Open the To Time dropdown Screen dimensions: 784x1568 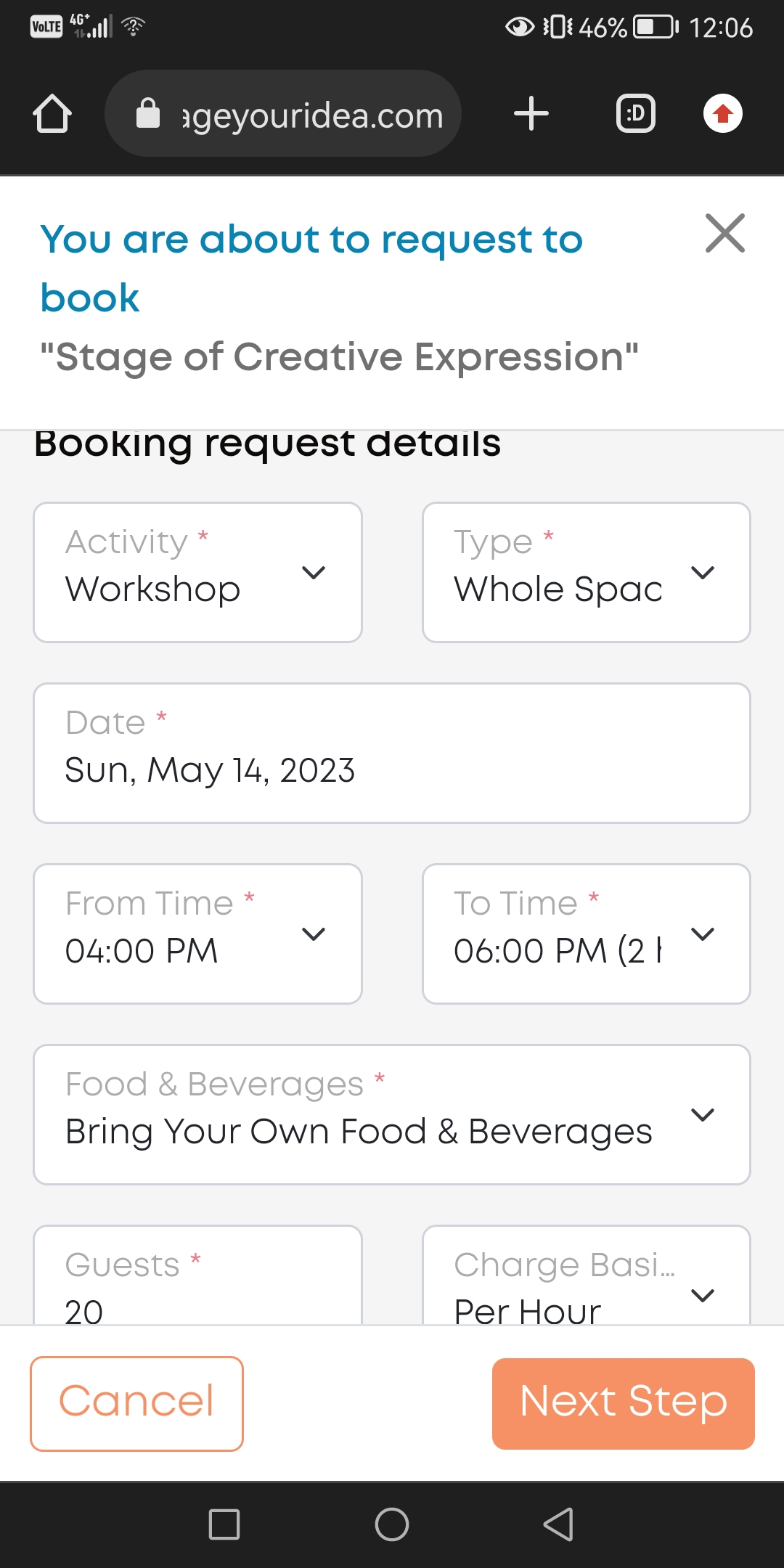coord(586,934)
